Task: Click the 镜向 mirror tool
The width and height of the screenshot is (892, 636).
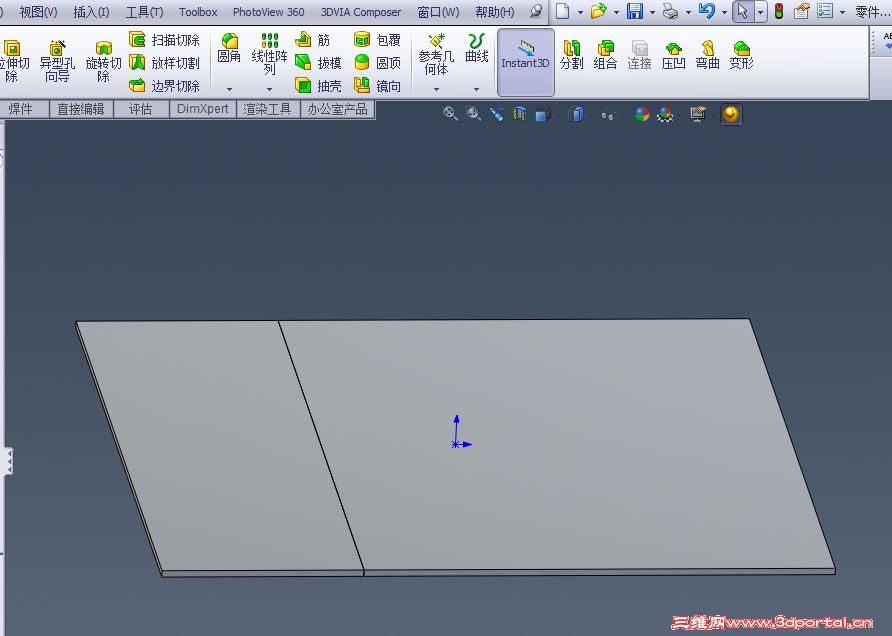Action: click(x=377, y=86)
